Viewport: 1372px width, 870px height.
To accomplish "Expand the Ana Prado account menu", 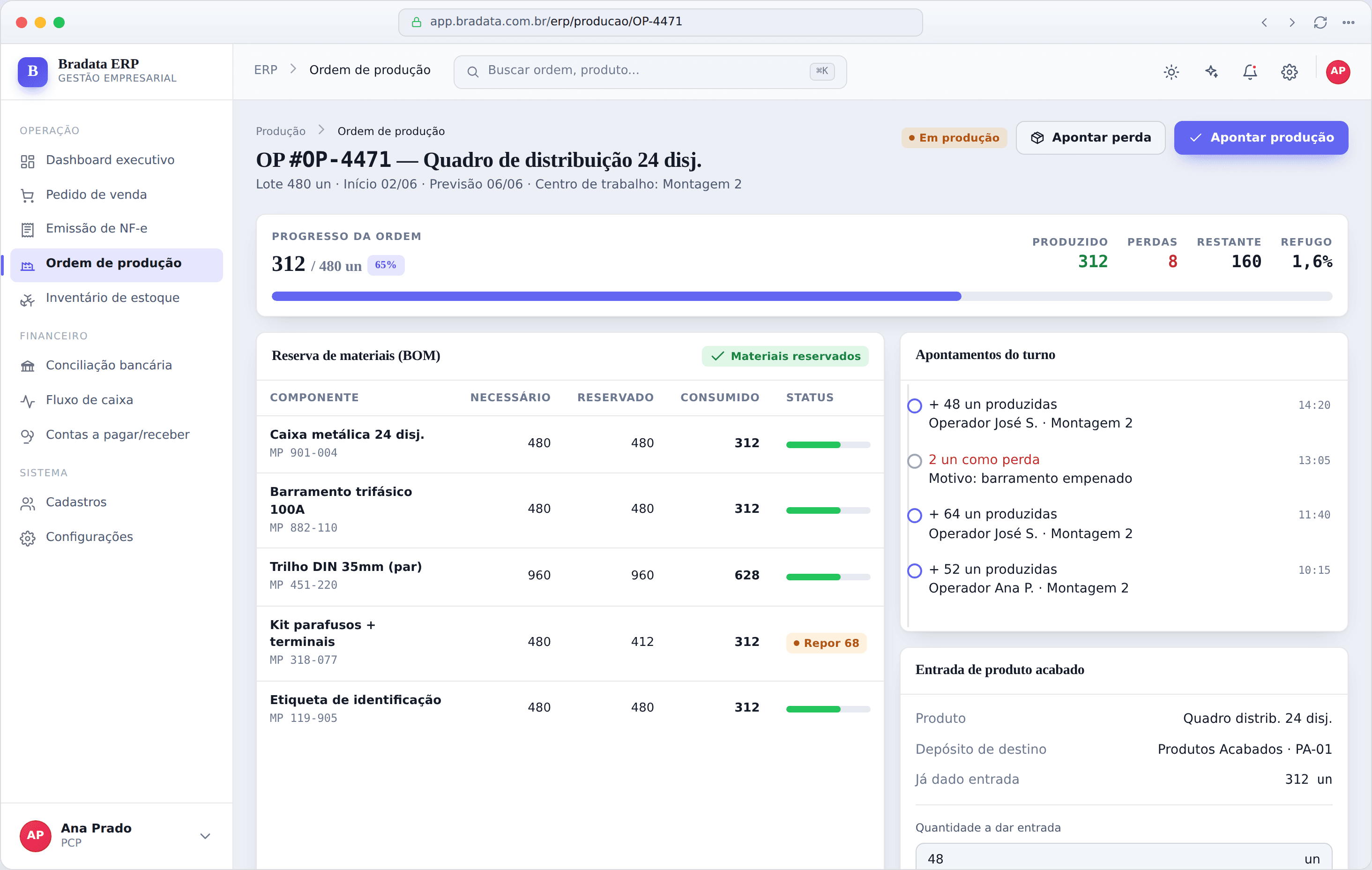I will [205, 836].
